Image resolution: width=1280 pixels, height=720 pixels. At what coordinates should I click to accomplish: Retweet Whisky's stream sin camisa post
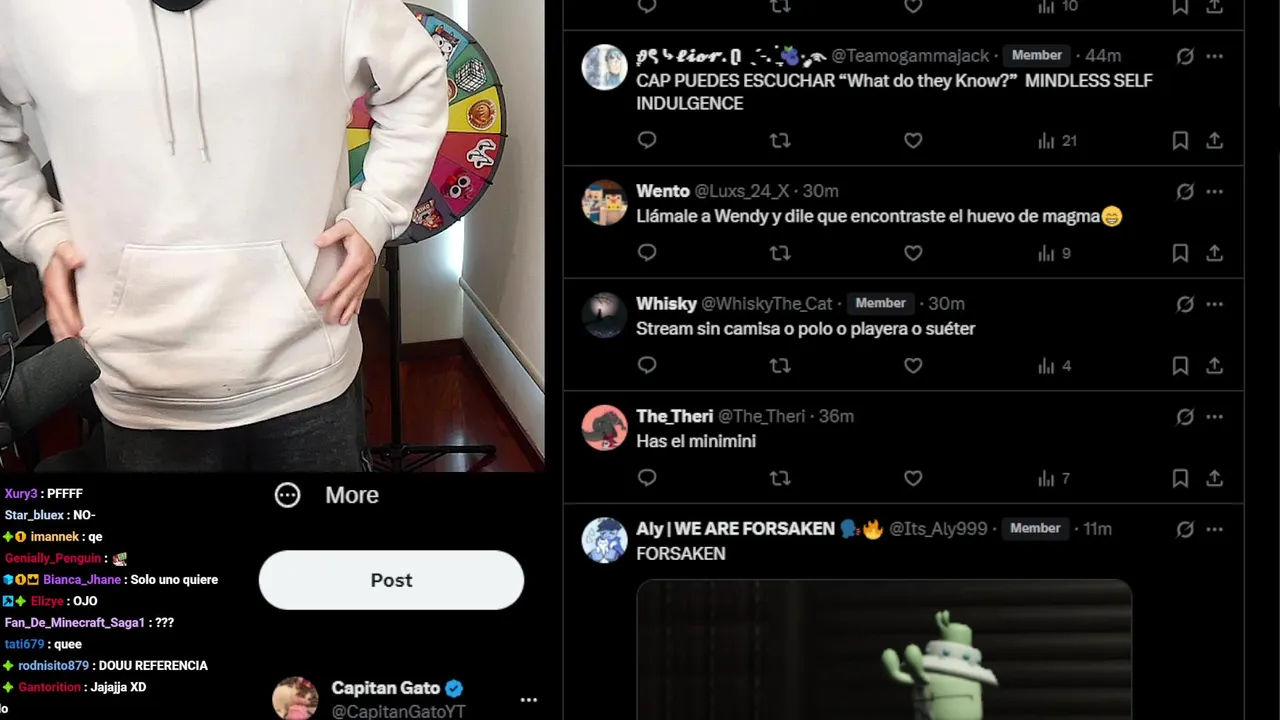point(780,366)
